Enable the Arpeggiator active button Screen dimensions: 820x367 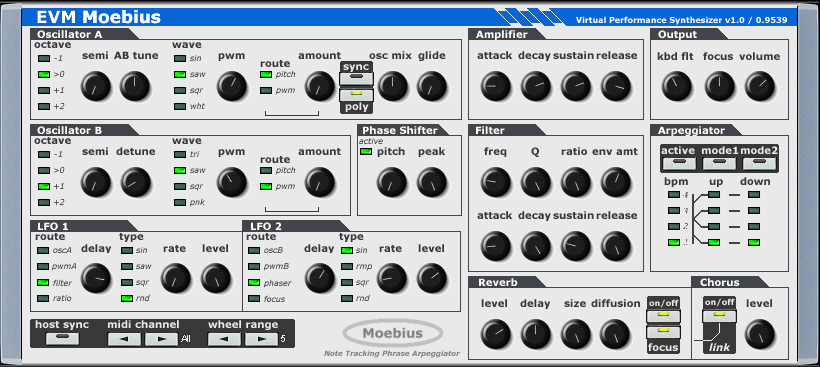pyautogui.click(x=679, y=163)
